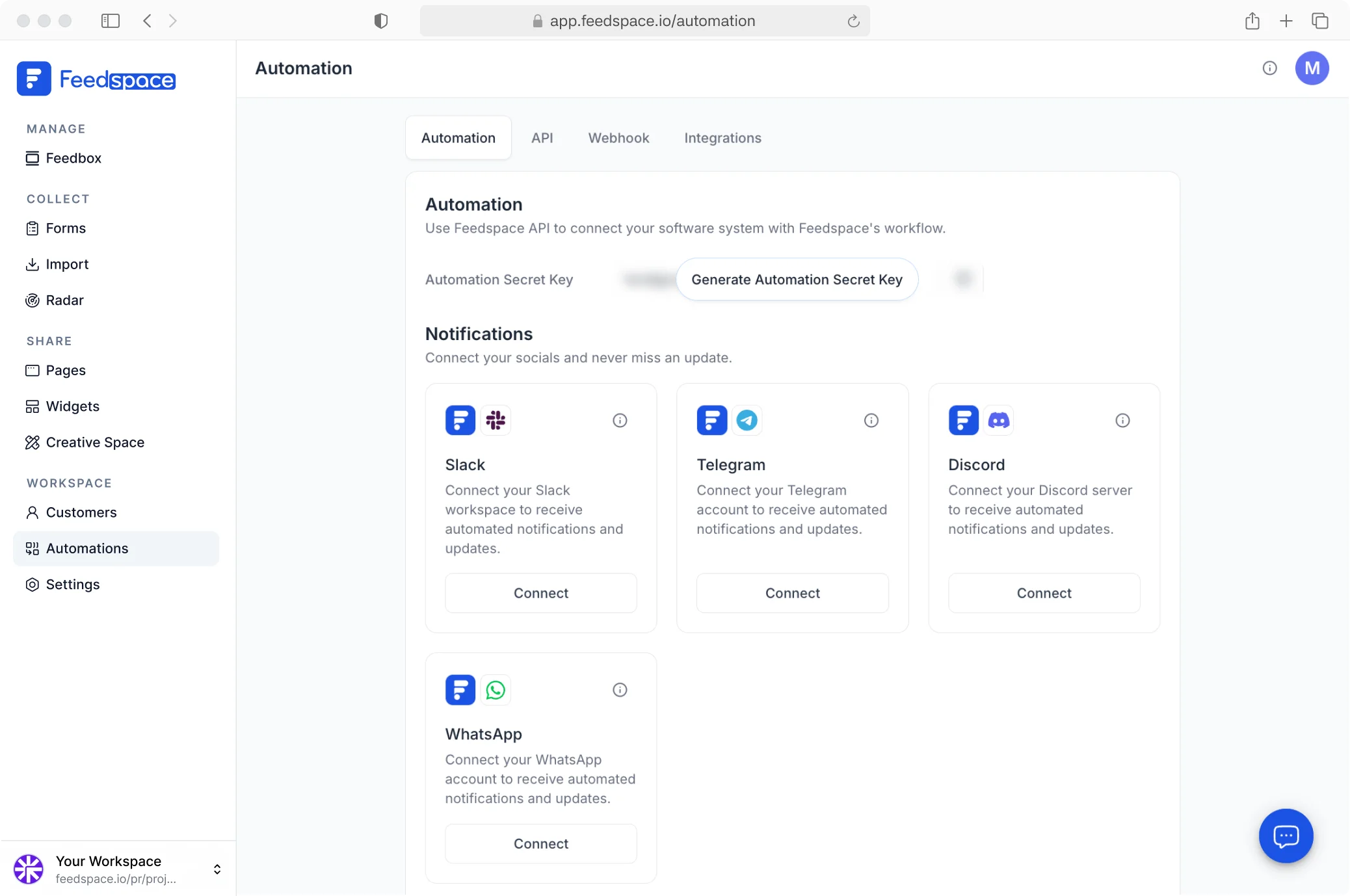Switch to the API tab
The width and height of the screenshot is (1350, 896).
click(x=542, y=138)
